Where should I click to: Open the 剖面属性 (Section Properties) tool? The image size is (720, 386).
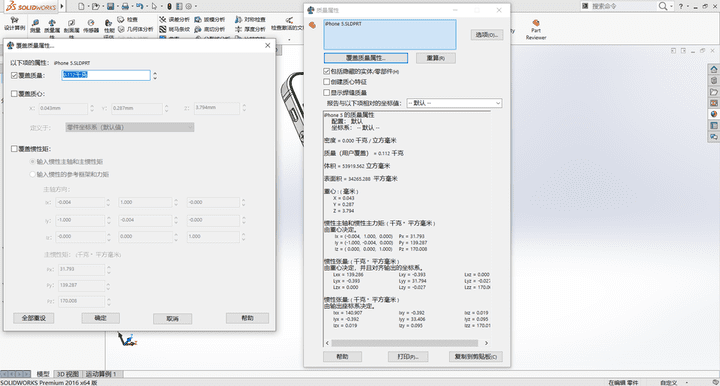71,28
